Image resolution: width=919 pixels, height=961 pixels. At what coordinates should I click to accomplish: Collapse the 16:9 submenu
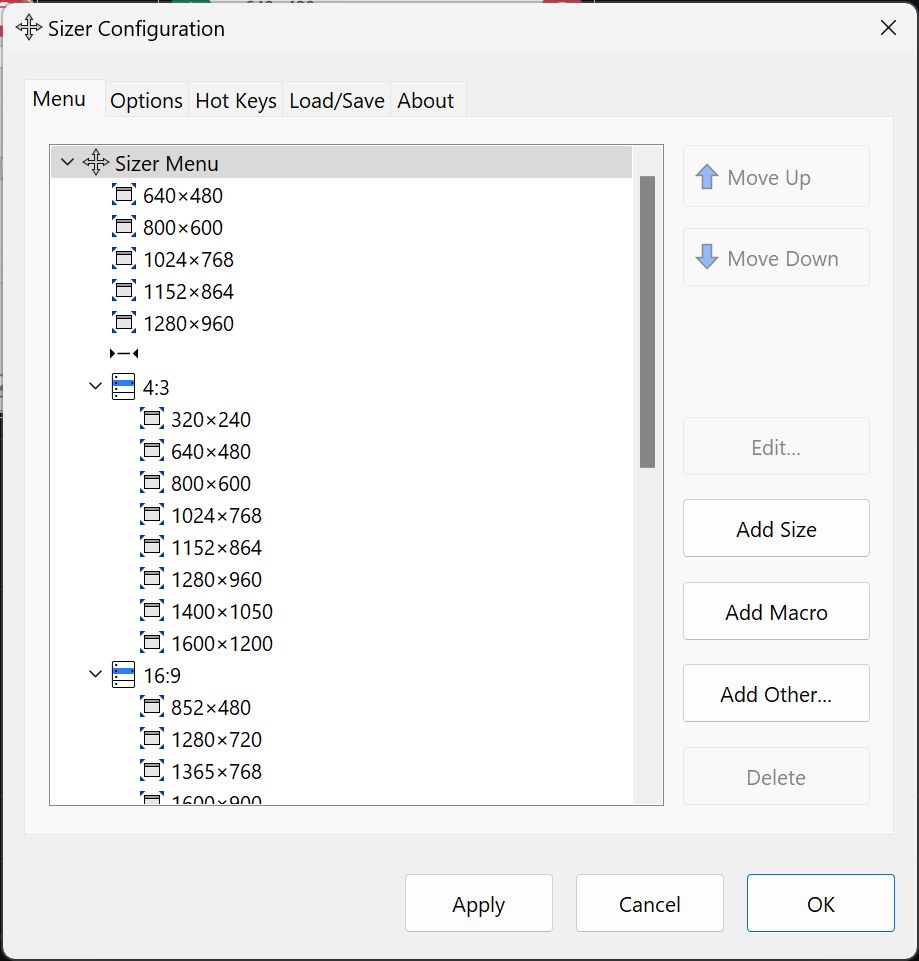pyautogui.click(x=95, y=675)
